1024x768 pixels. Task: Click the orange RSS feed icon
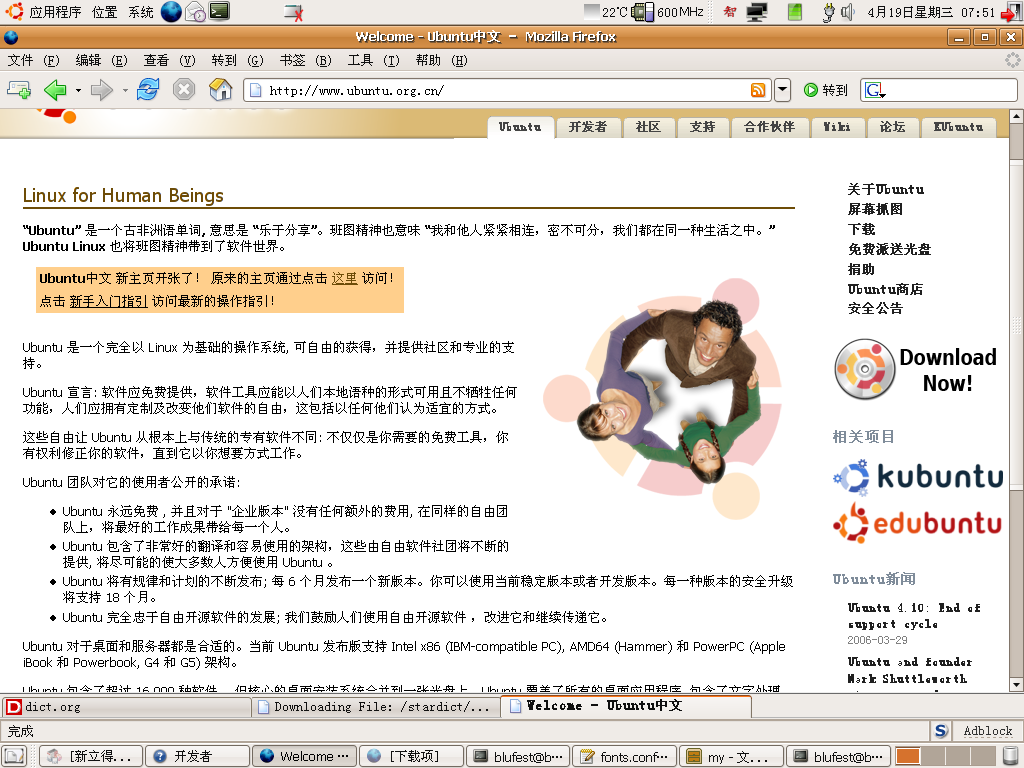tap(758, 90)
